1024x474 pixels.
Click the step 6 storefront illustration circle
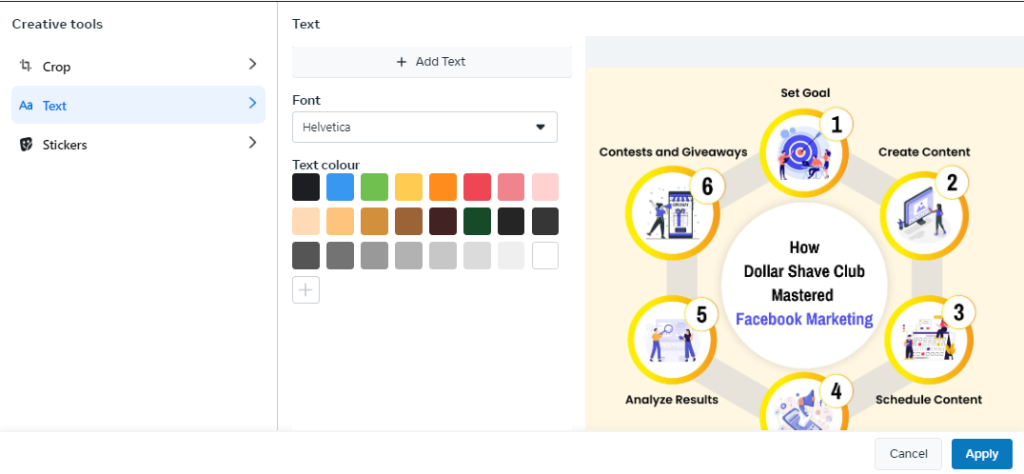(x=672, y=212)
